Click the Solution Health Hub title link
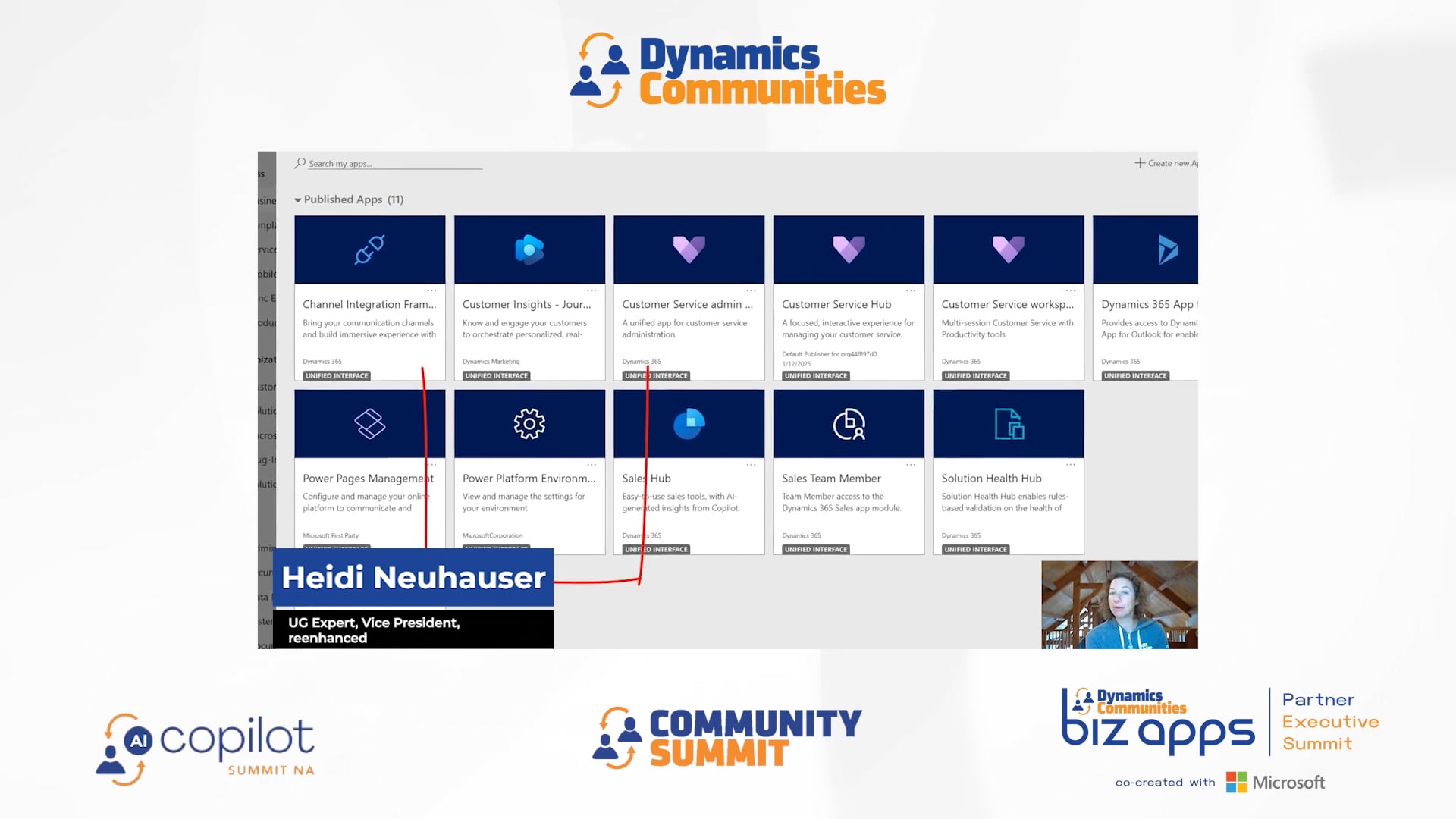The height and width of the screenshot is (819, 1456). [991, 479]
